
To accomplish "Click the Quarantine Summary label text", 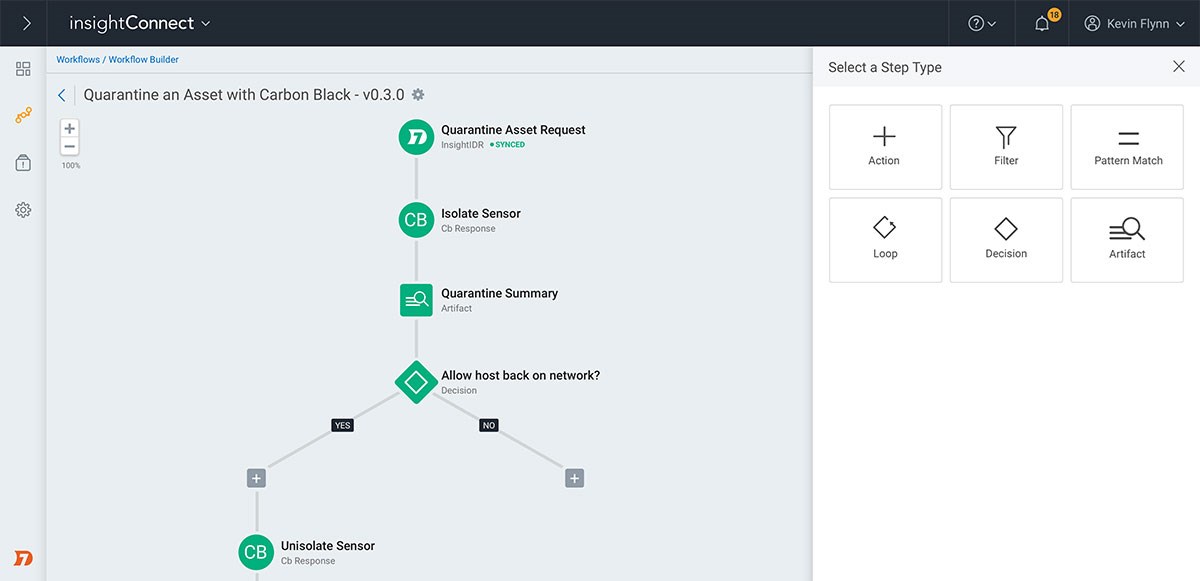I will pos(499,293).
